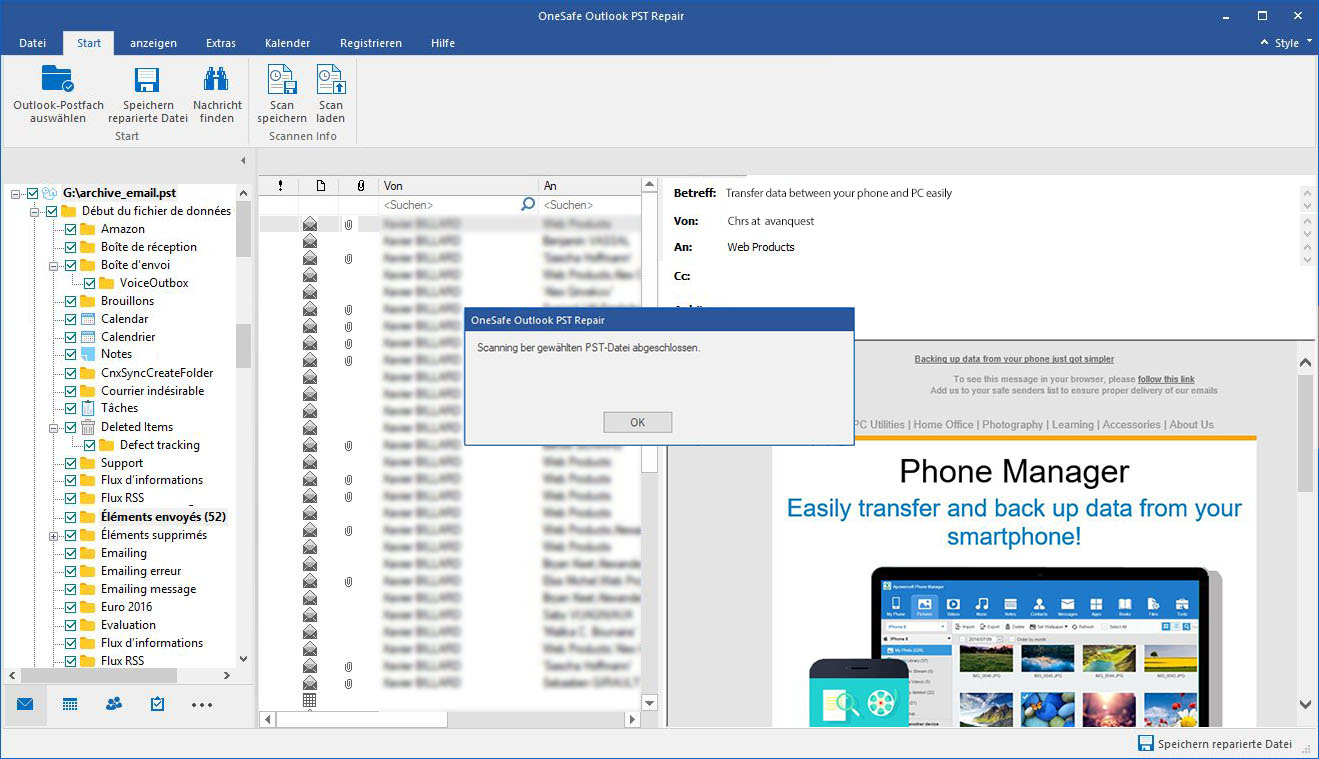The width and height of the screenshot is (1319, 759).
Task: Open the Registrieren tab
Action: pyautogui.click(x=371, y=43)
